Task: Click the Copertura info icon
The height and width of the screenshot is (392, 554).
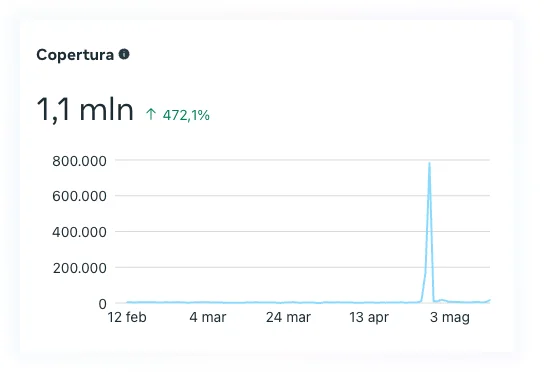Action: [x=124, y=54]
